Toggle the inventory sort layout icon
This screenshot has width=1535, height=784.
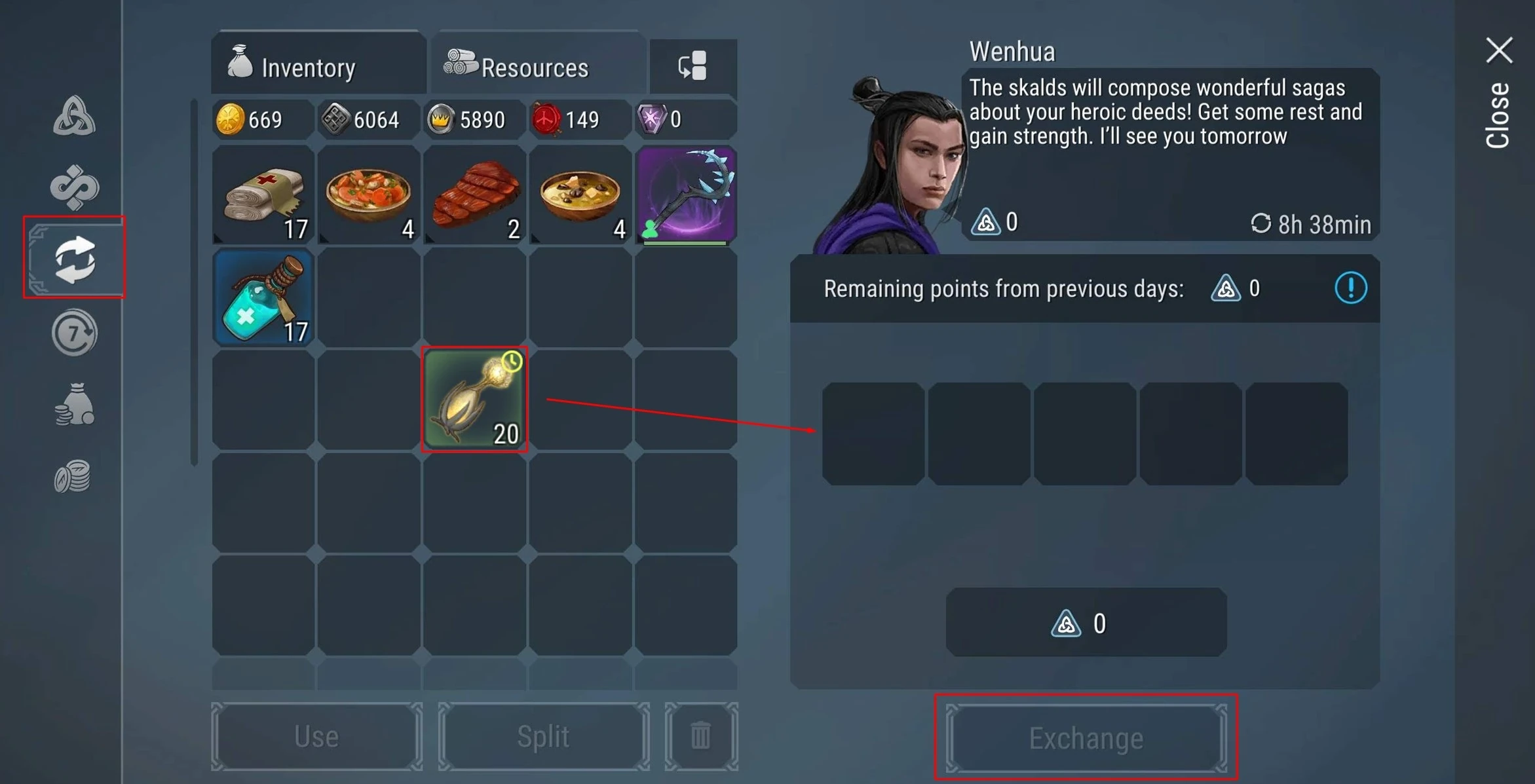coord(692,66)
